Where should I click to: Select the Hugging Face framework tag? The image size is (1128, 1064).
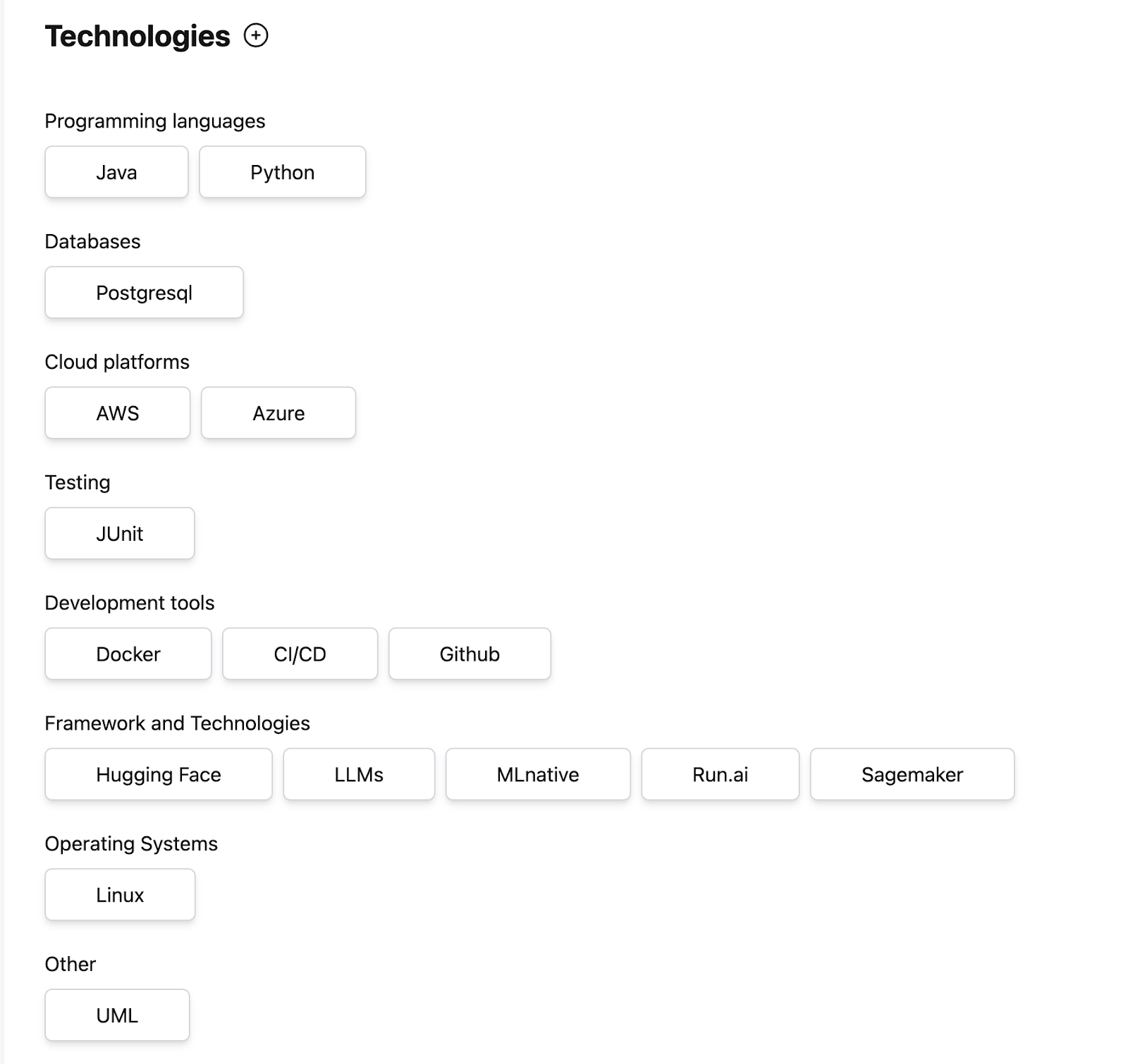point(158,775)
